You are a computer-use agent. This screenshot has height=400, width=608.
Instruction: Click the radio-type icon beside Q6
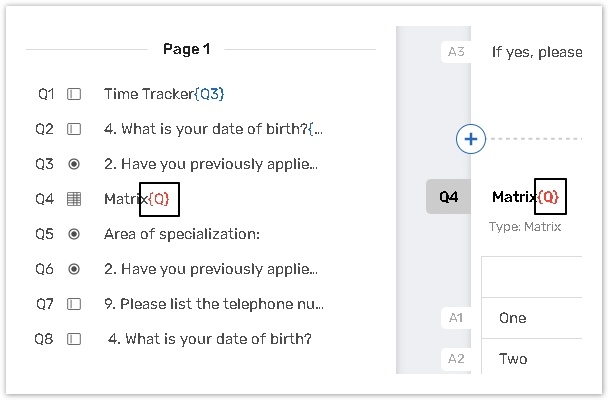[74, 269]
